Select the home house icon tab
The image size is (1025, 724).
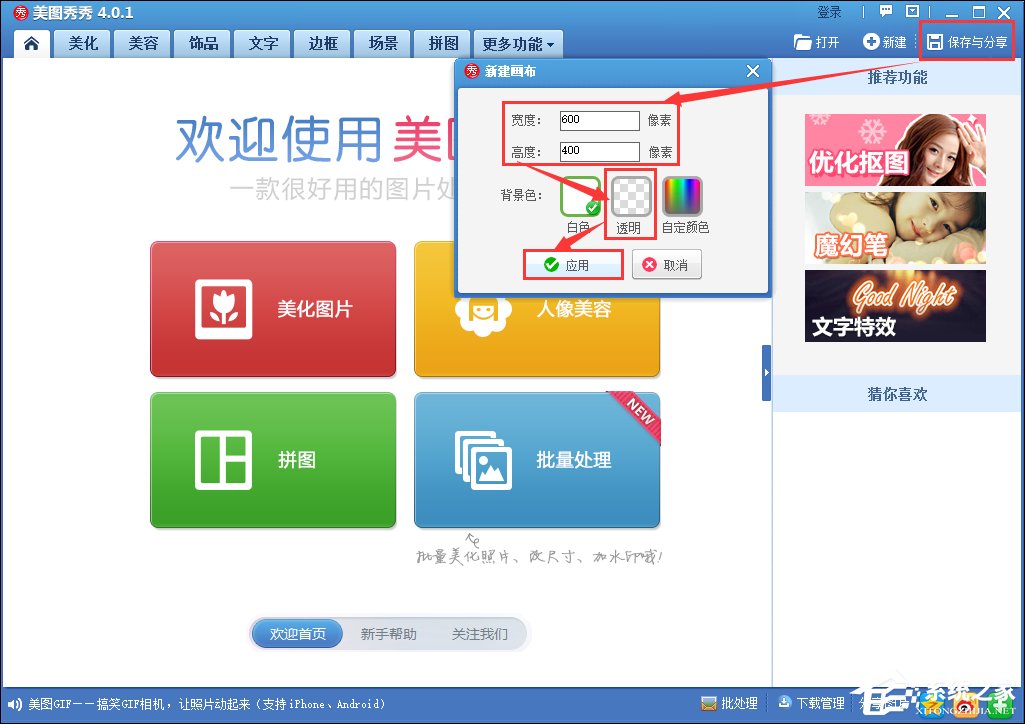pyautogui.click(x=31, y=43)
